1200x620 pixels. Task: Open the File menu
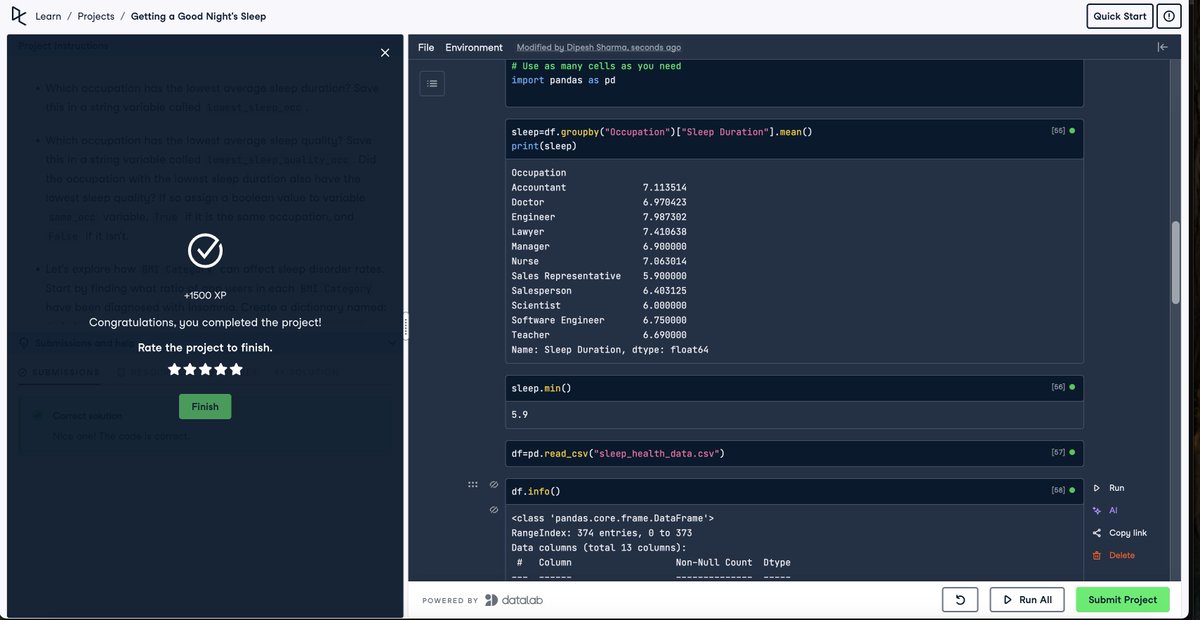(x=426, y=47)
